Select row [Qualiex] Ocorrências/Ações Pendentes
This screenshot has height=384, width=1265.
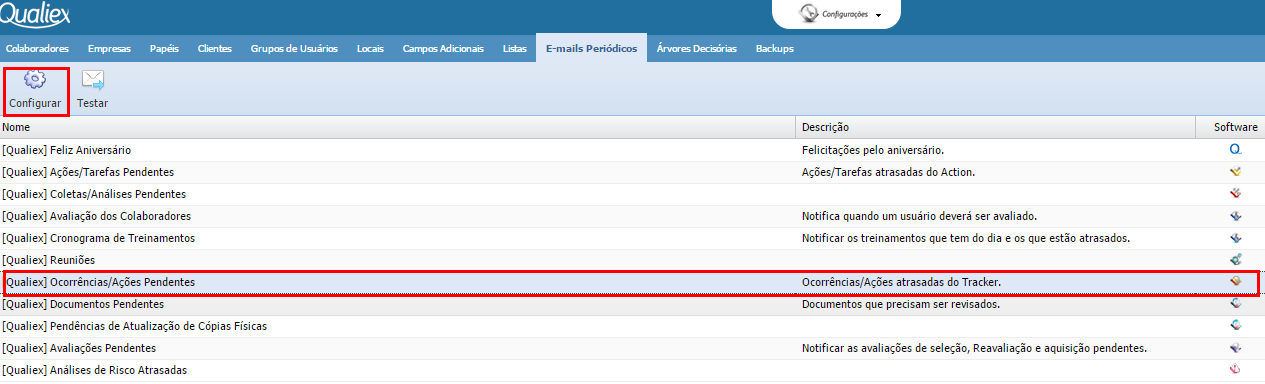(x=632, y=282)
